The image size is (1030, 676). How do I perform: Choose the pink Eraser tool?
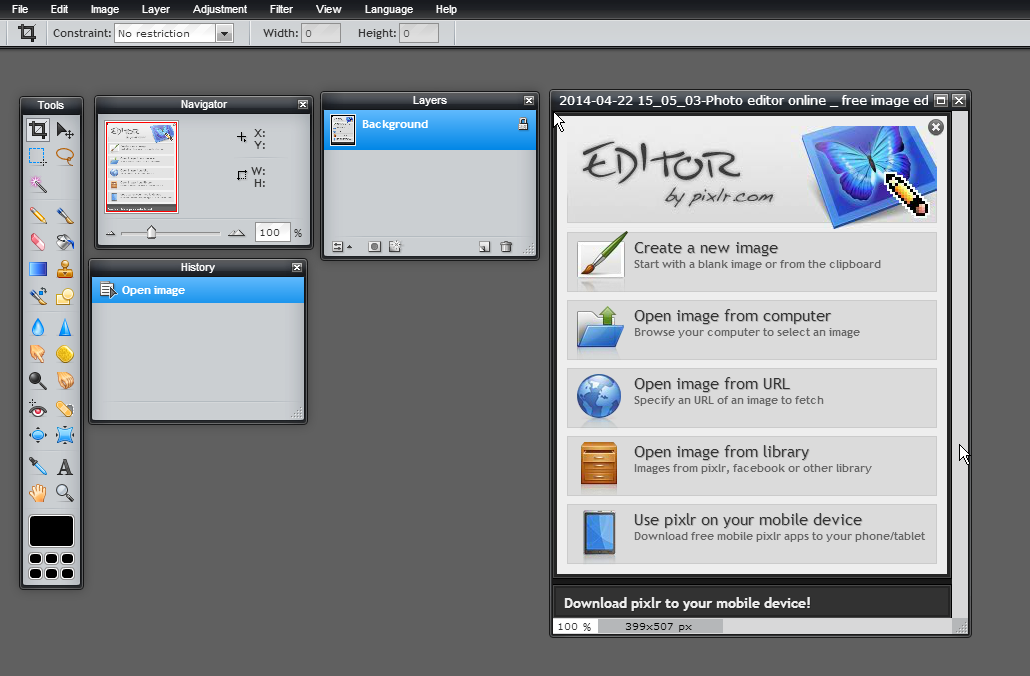pos(37,242)
